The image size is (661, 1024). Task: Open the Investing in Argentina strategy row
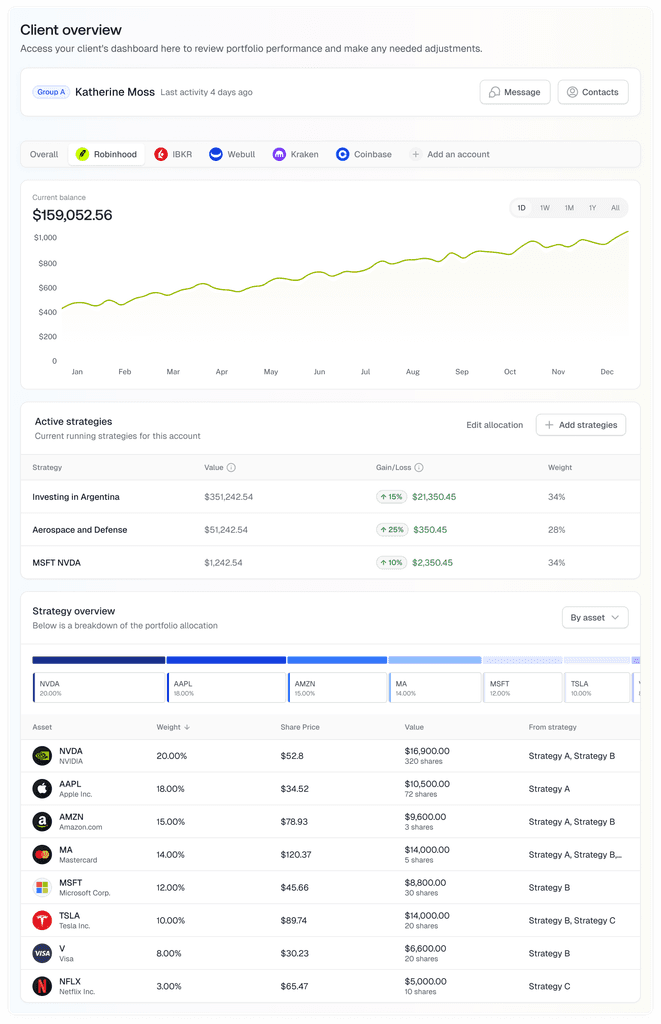(330, 497)
